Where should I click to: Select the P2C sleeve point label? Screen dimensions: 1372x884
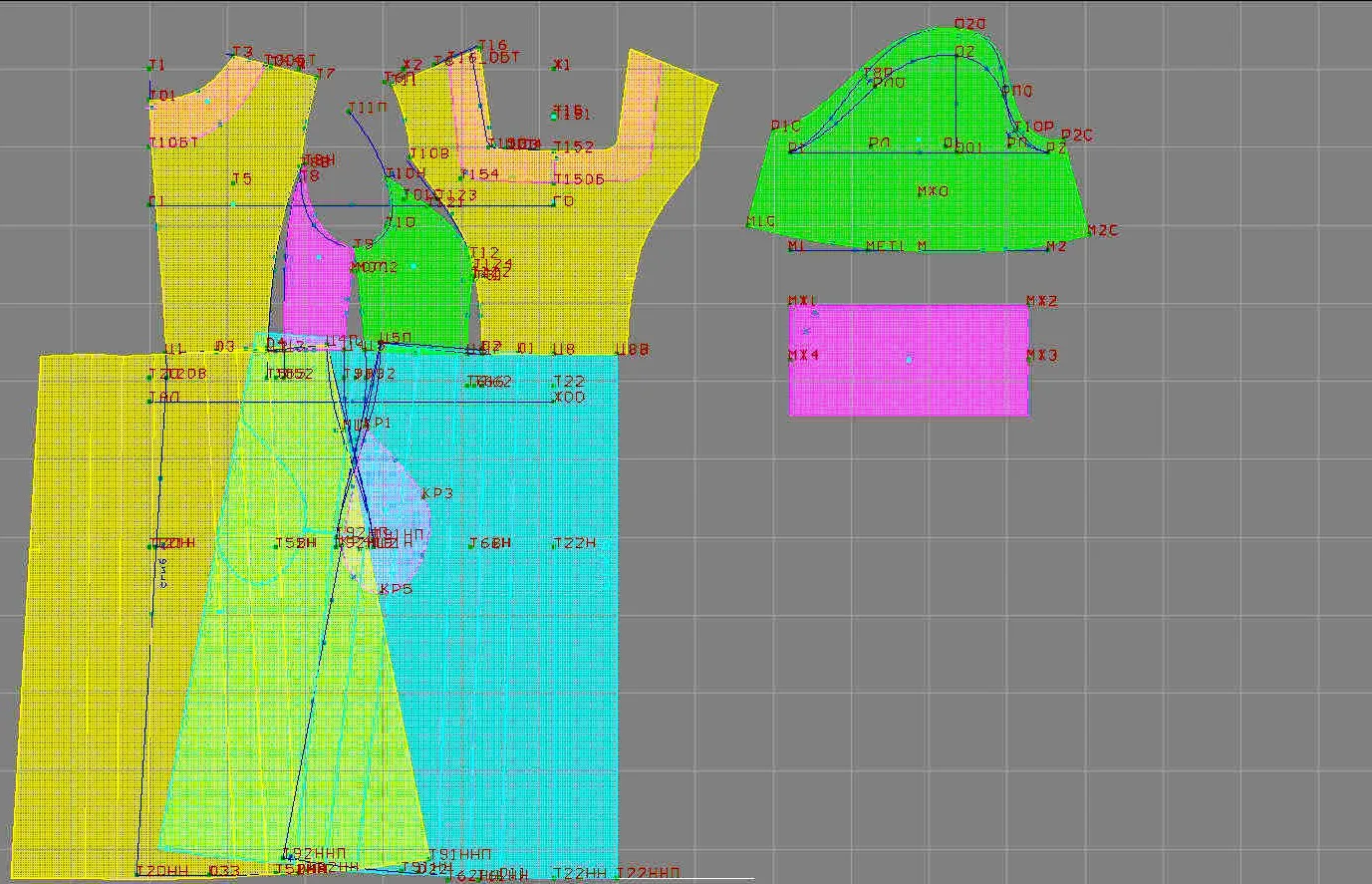(x=1077, y=135)
